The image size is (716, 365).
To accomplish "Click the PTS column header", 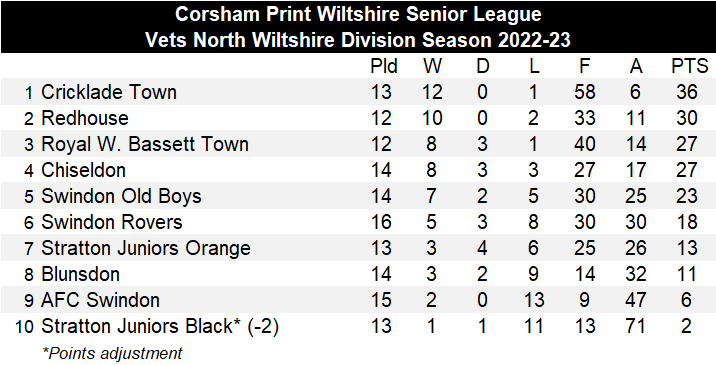I will (x=690, y=67).
